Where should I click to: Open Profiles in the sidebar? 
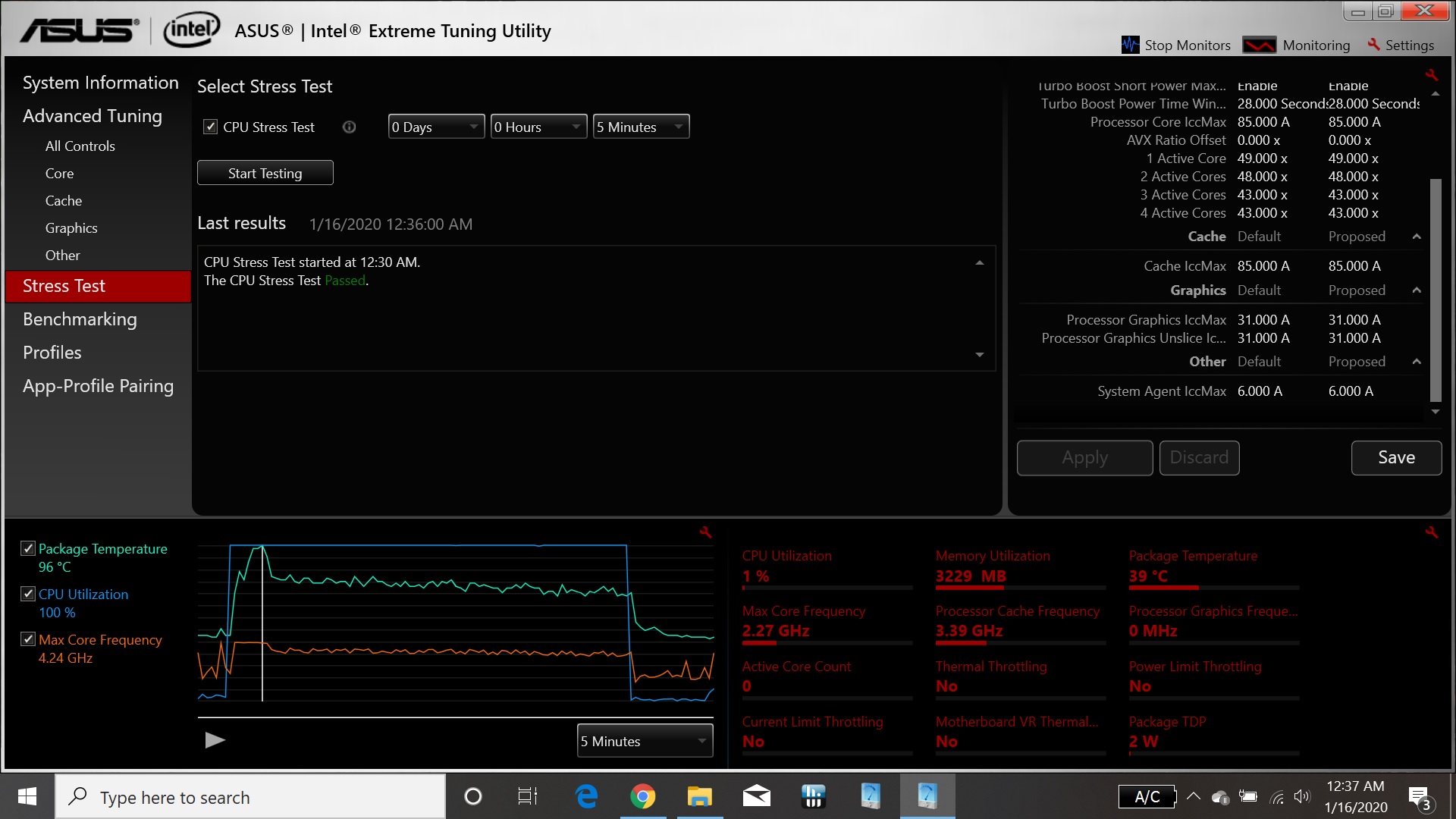pyautogui.click(x=52, y=353)
